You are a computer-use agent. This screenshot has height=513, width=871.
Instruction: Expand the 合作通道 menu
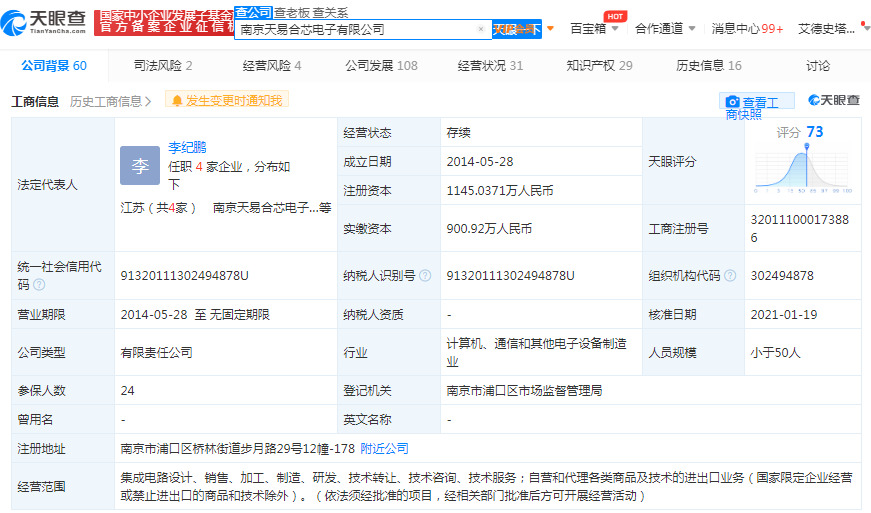(665, 28)
